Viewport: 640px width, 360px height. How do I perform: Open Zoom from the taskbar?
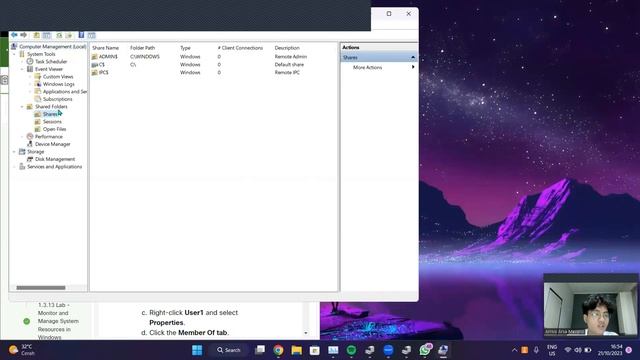pyautogui.click(x=388, y=350)
